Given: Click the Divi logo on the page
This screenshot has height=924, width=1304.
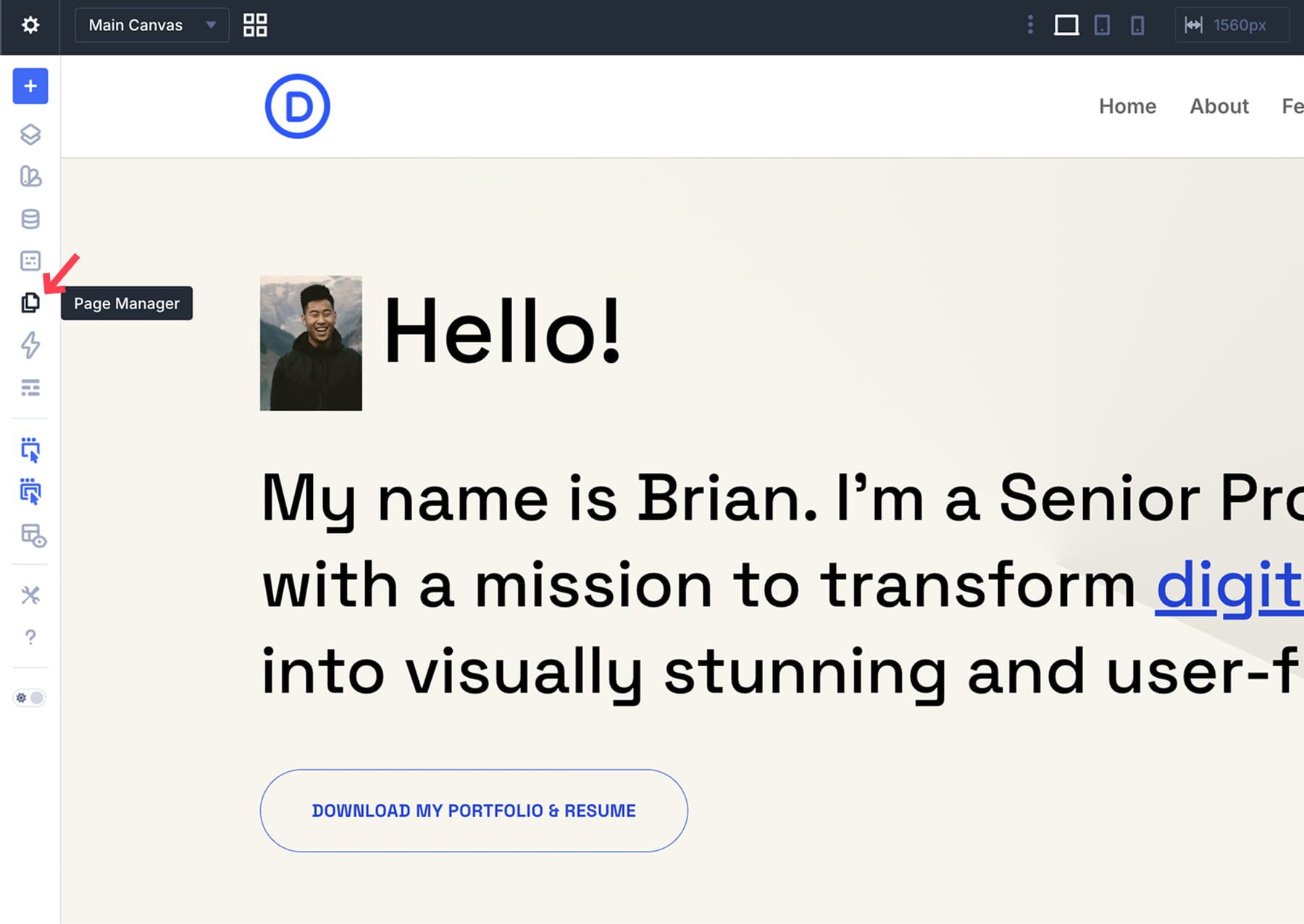Looking at the screenshot, I should tap(297, 105).
